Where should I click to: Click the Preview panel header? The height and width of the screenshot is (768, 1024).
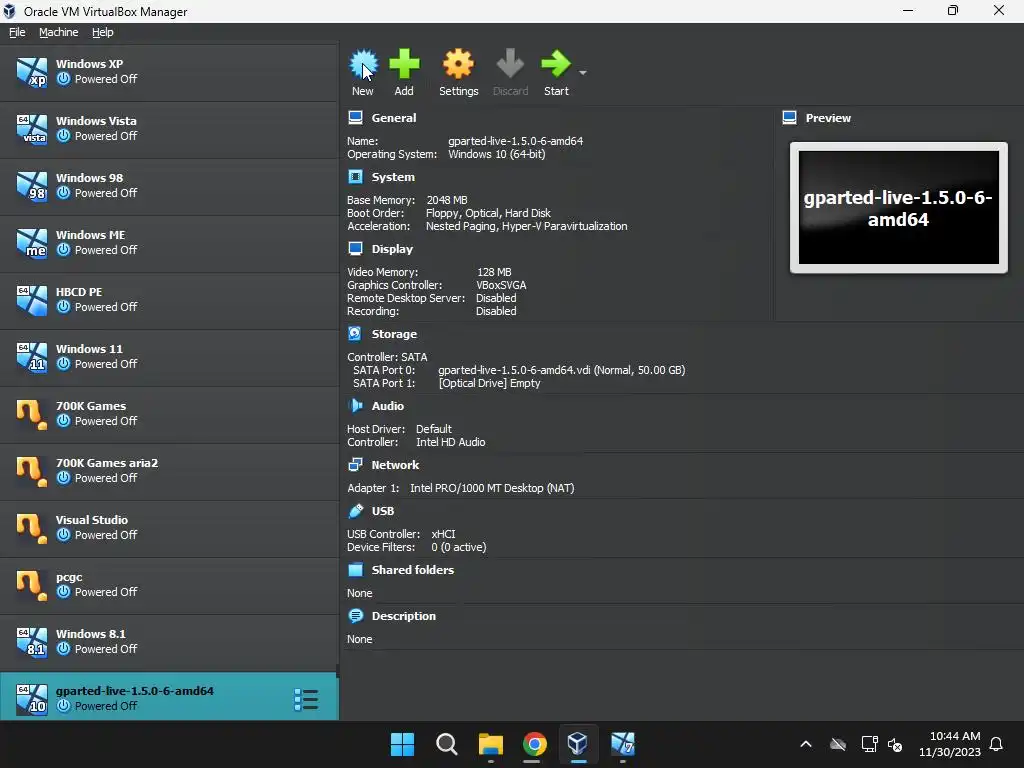(x=828, y=118)
